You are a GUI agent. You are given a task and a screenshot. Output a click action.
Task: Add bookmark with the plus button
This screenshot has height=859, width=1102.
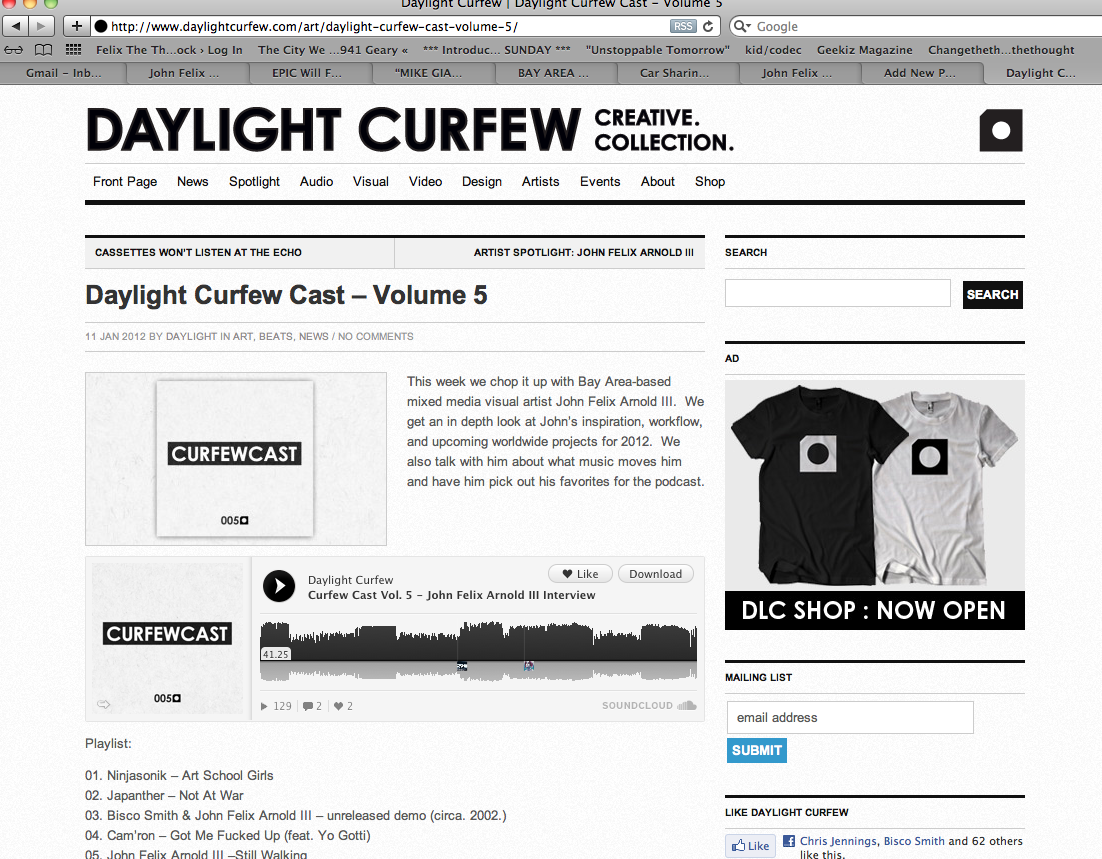point(77,27)
